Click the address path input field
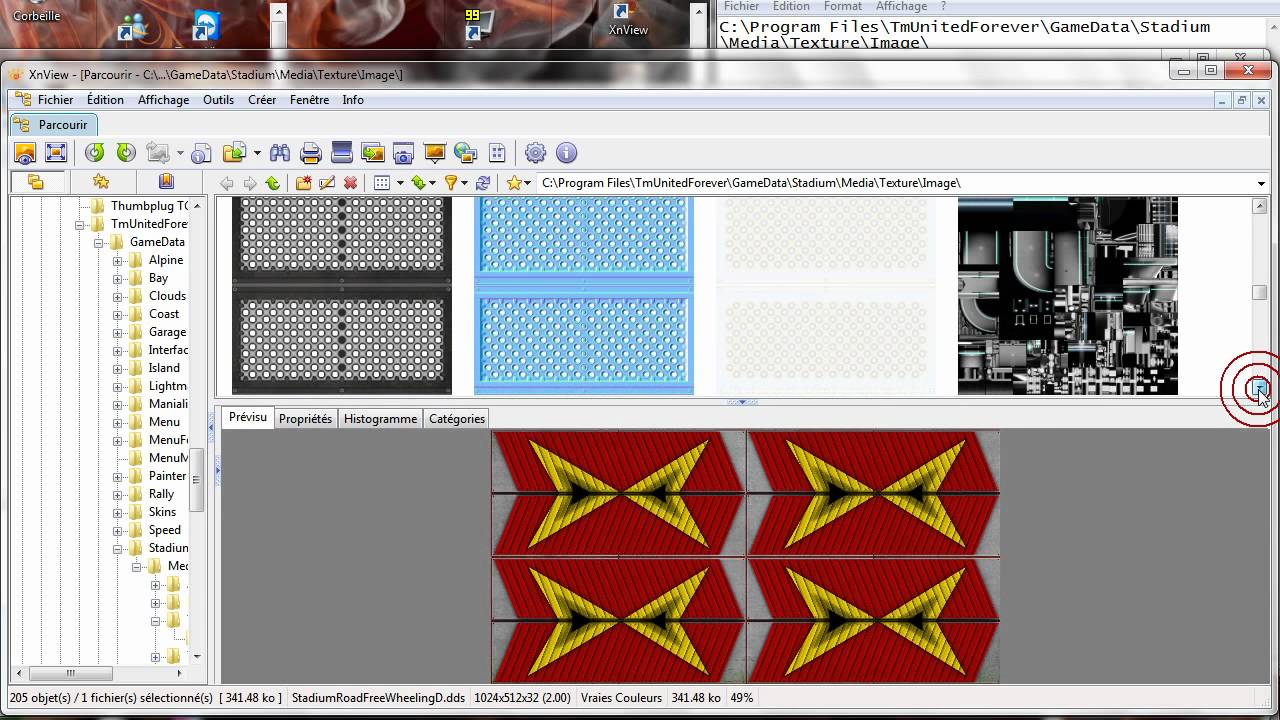Image resolution: width=1280 pixels, height=720 pixels. tap(896, 183)
